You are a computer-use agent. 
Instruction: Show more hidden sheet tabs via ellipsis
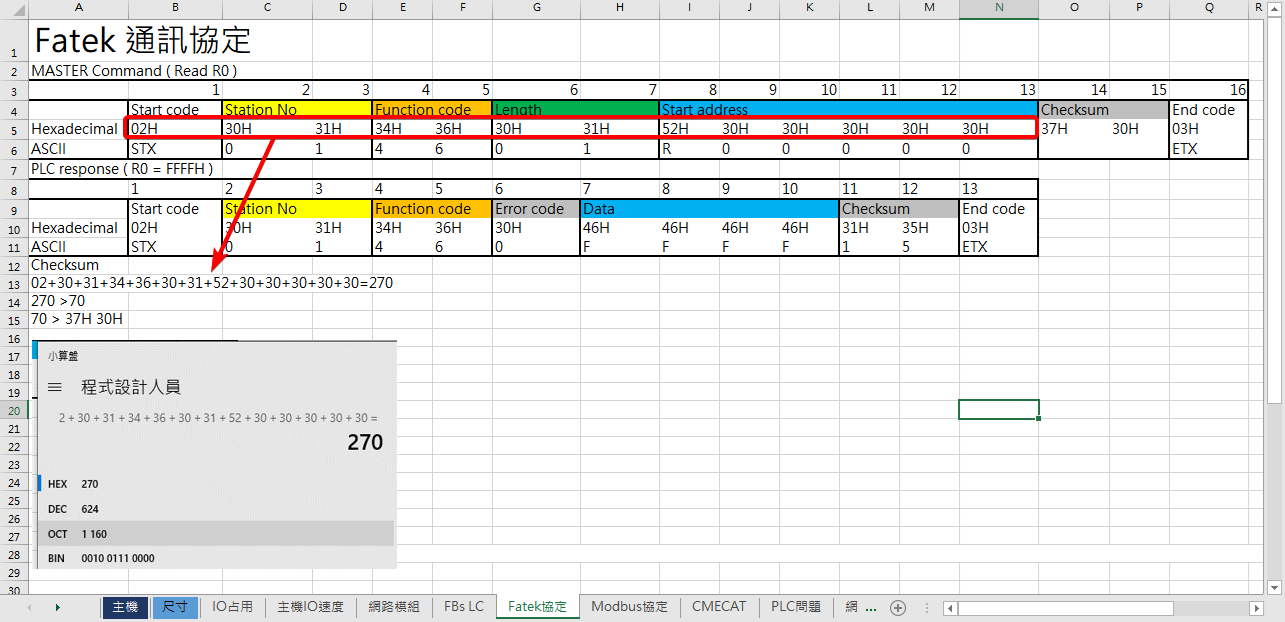[869, 607]
